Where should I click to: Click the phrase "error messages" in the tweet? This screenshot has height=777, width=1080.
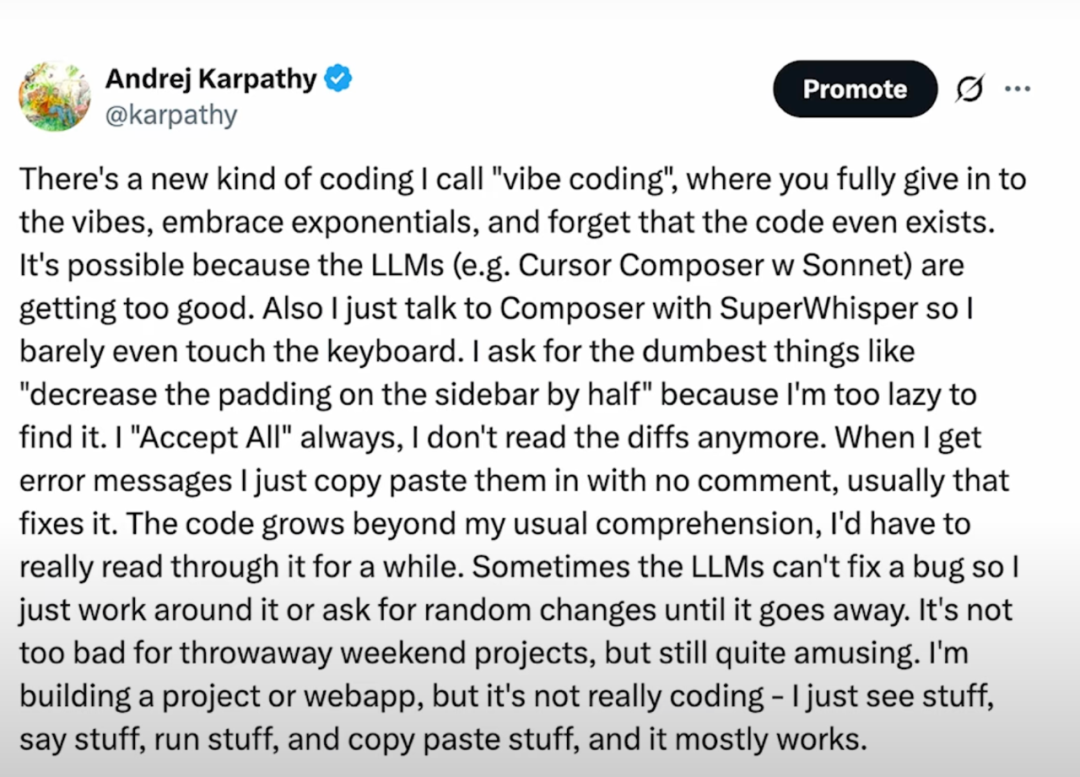tap(126, 481)
